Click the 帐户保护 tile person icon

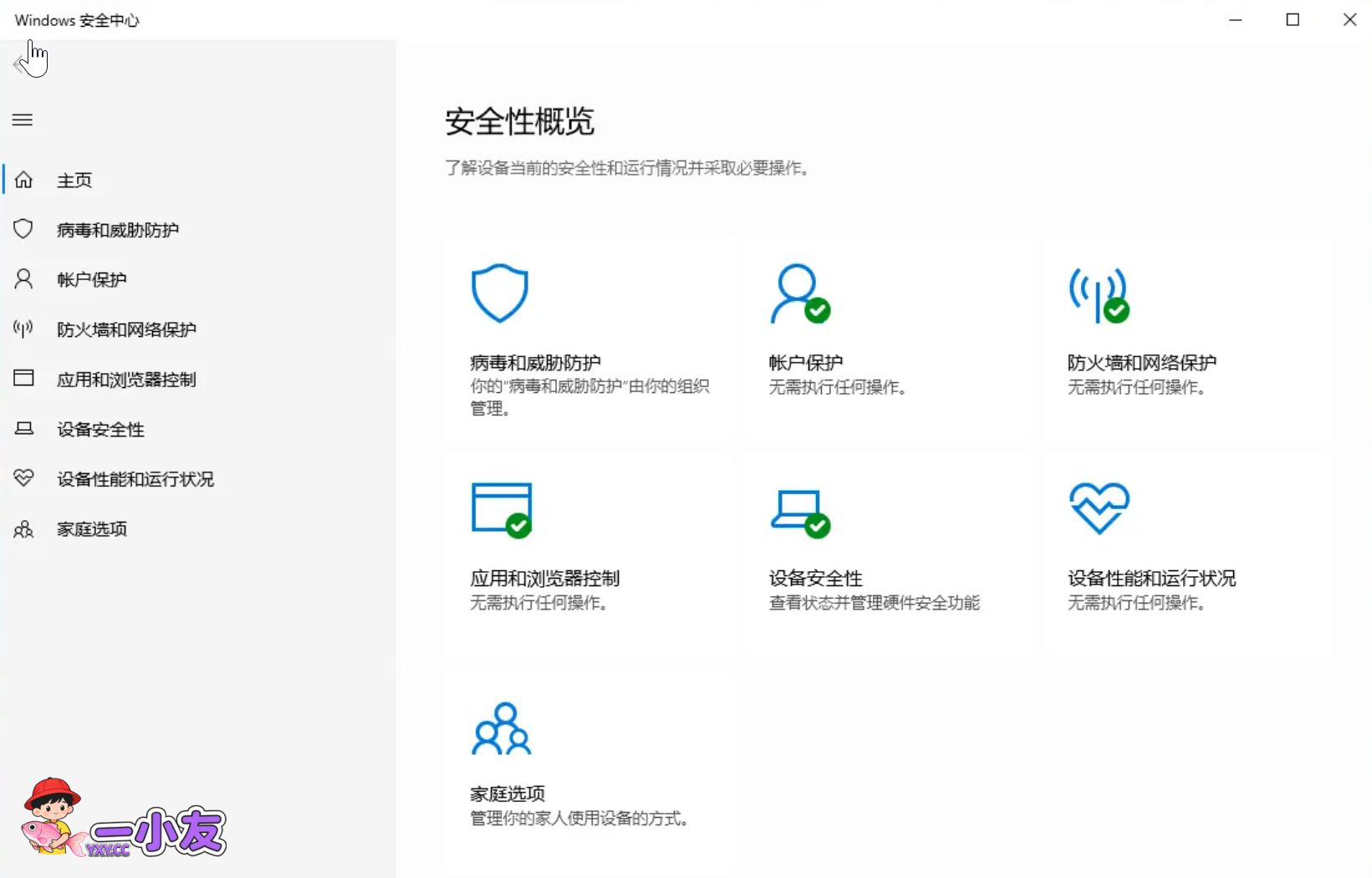[x=798, y=294]
